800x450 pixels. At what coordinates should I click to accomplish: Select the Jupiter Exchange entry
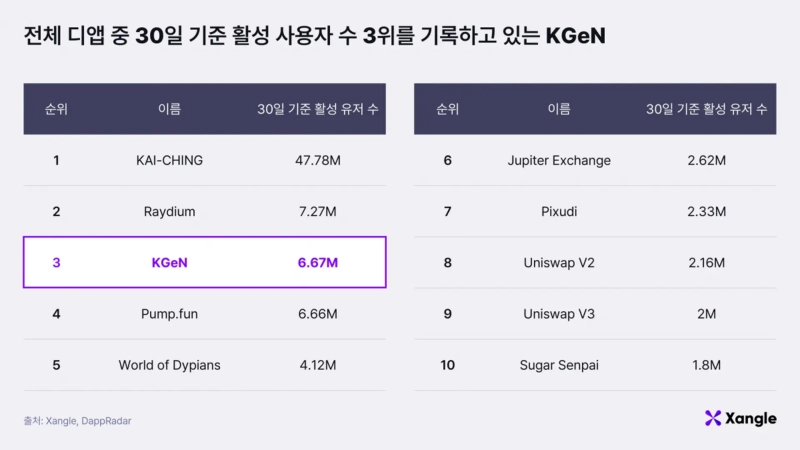pos(559,160)
